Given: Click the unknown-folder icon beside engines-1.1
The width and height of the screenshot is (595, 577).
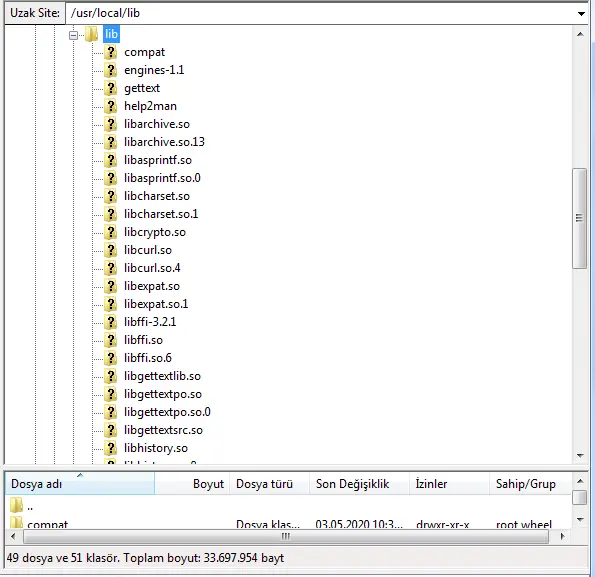Looking at the screenshot, I should pyautogui.click(x=110, y=70).
